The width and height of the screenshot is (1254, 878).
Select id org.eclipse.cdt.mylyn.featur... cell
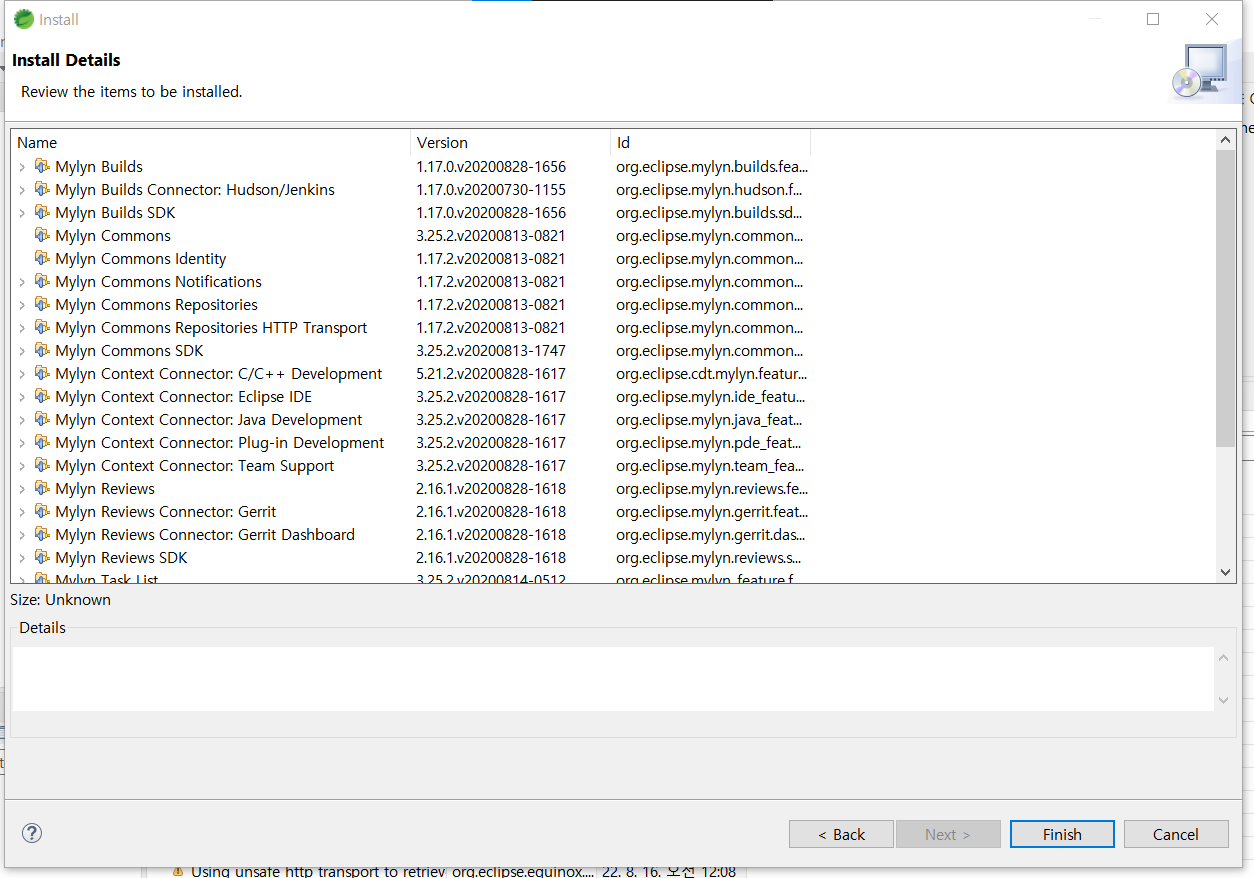711,374
